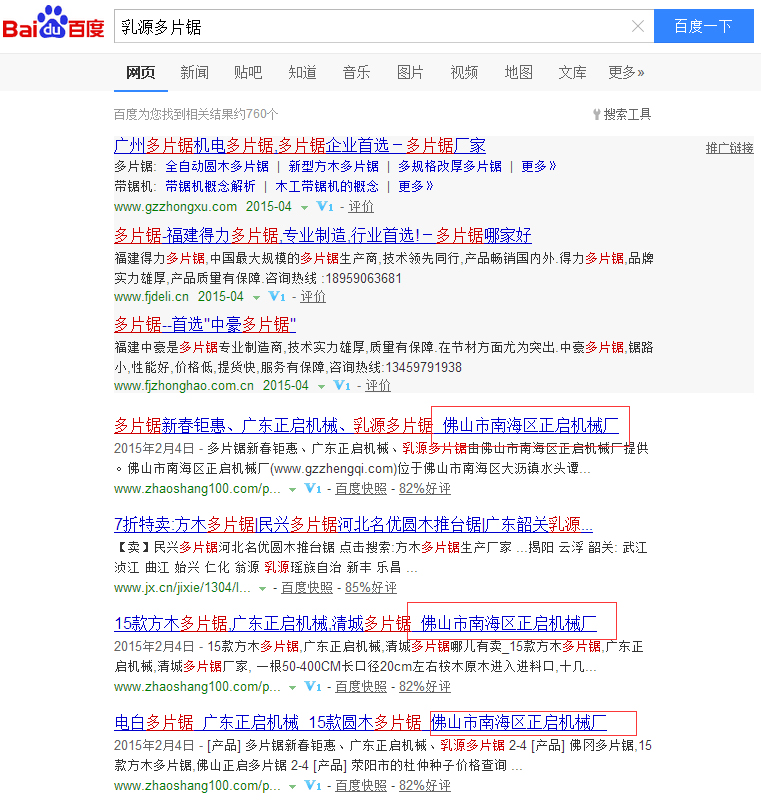Click V1 icon in 多片锯新春钜惠 result row
The width and height of the screenshot is (761, 806).
pos(313,489)
